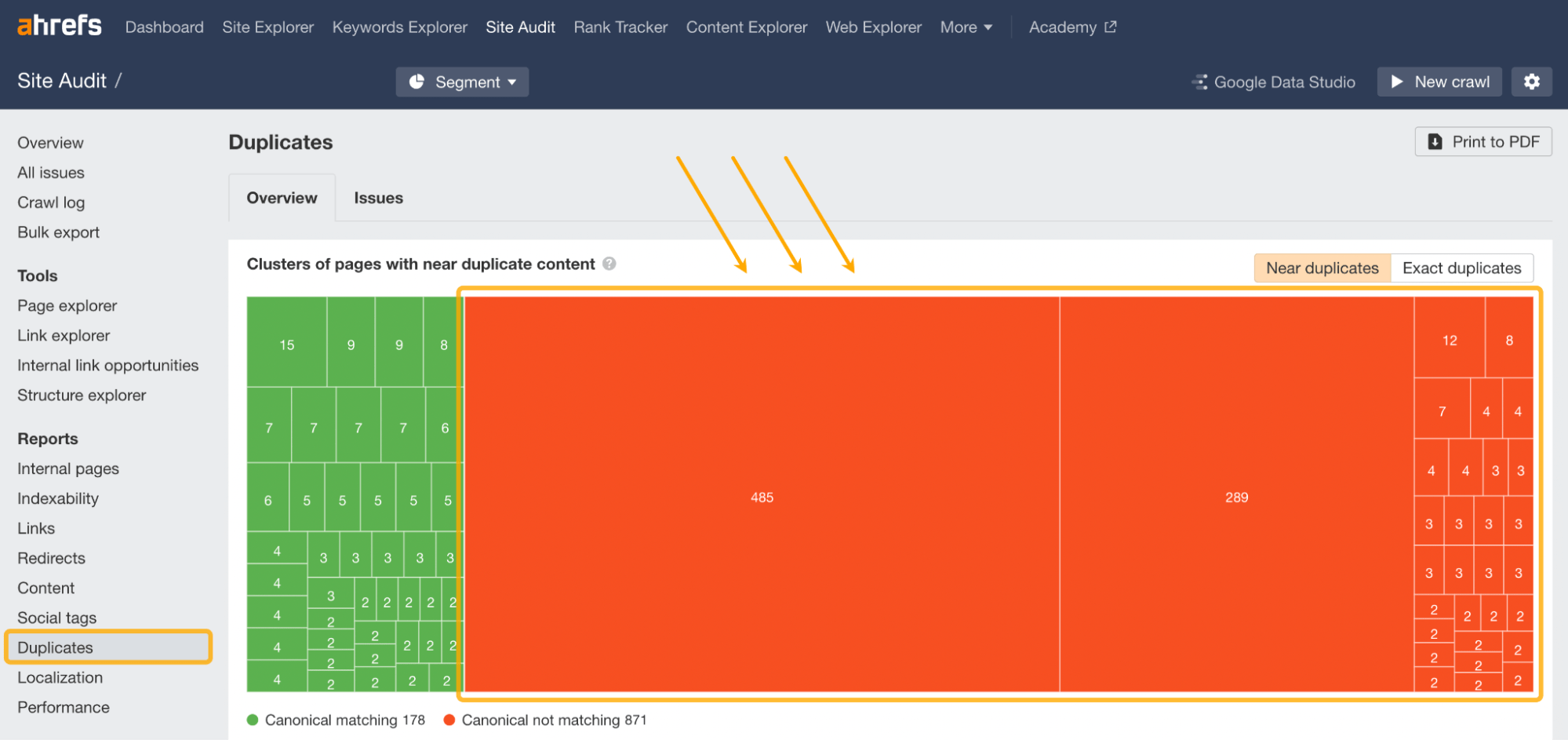Enable the Near duplicates view
Image resolution: width=1568 pixels, height=740 pixels.
pyautogui.click(x=1321, y=268)
